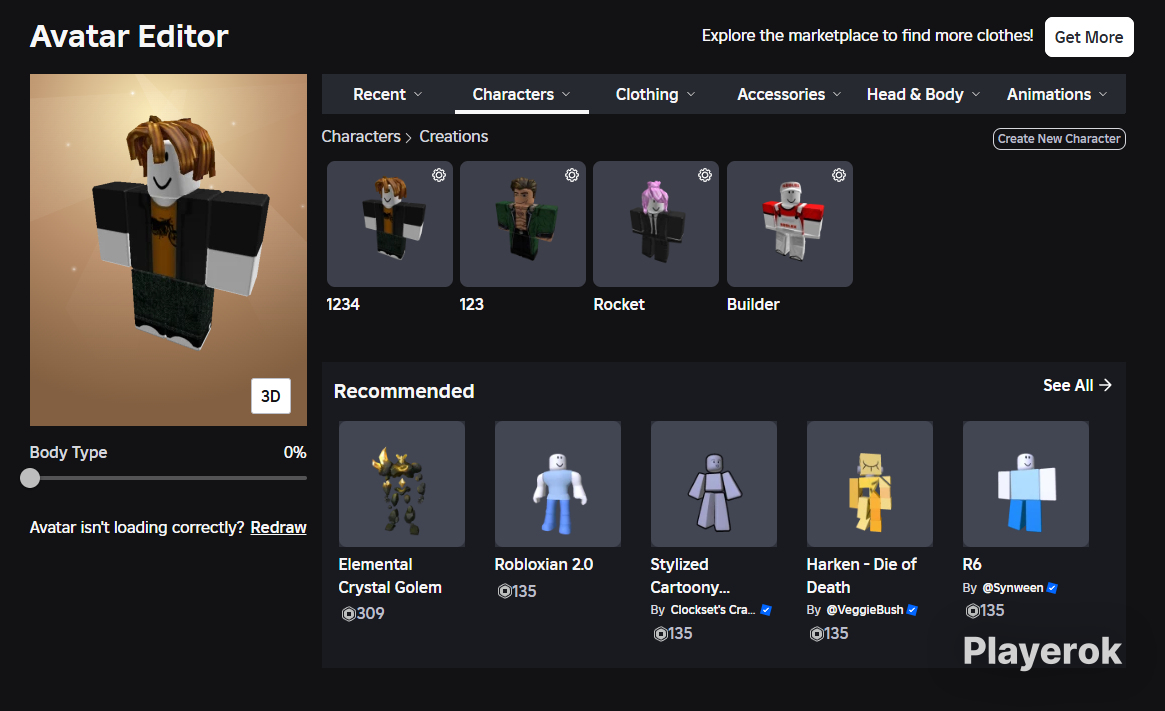Select the 1234 character thumbnail
Image resolution: width=1165 pixels, height=711 pixels.
389,224
